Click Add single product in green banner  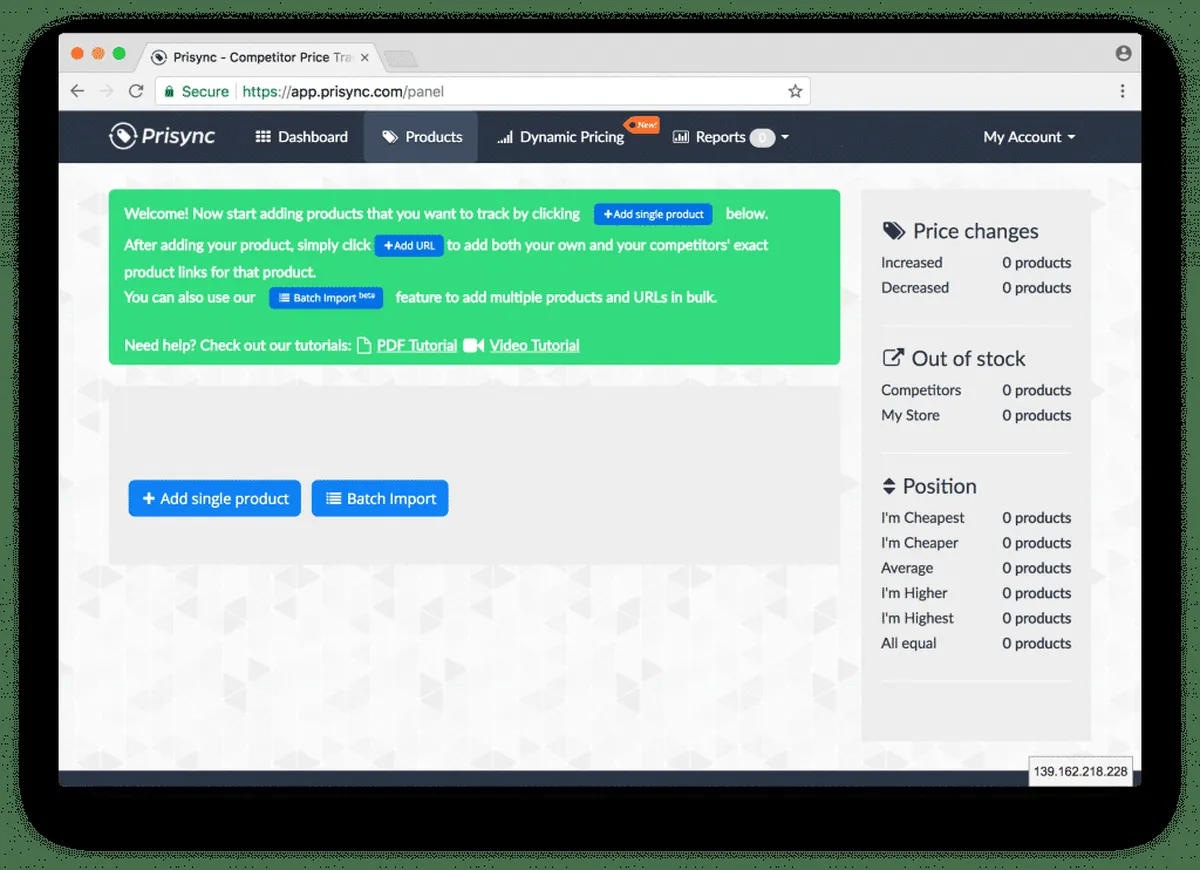point(653,214)
